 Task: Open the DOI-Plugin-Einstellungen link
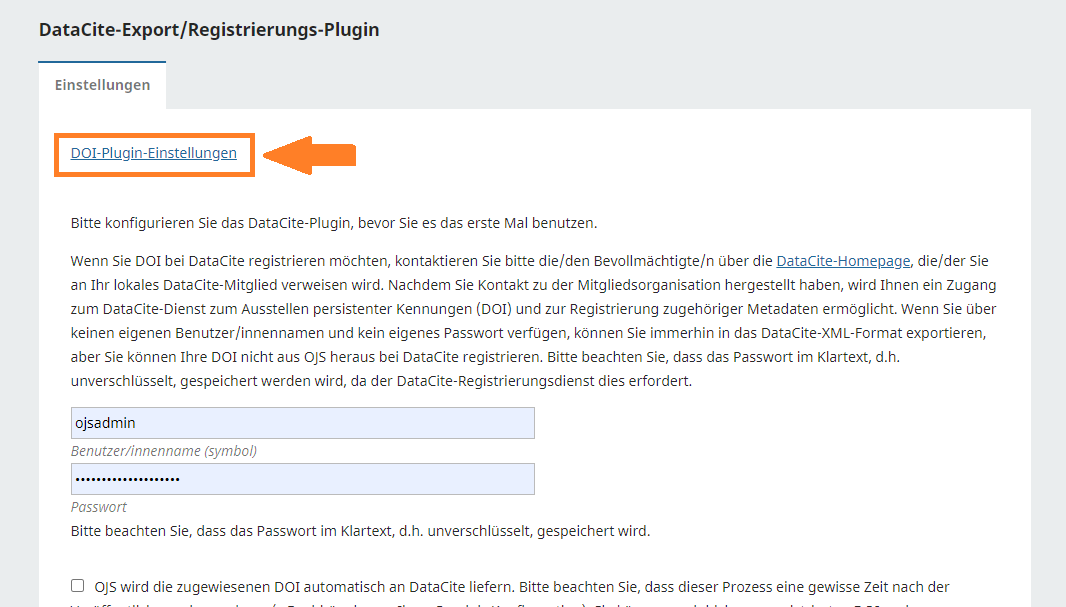tap(153, 153)
